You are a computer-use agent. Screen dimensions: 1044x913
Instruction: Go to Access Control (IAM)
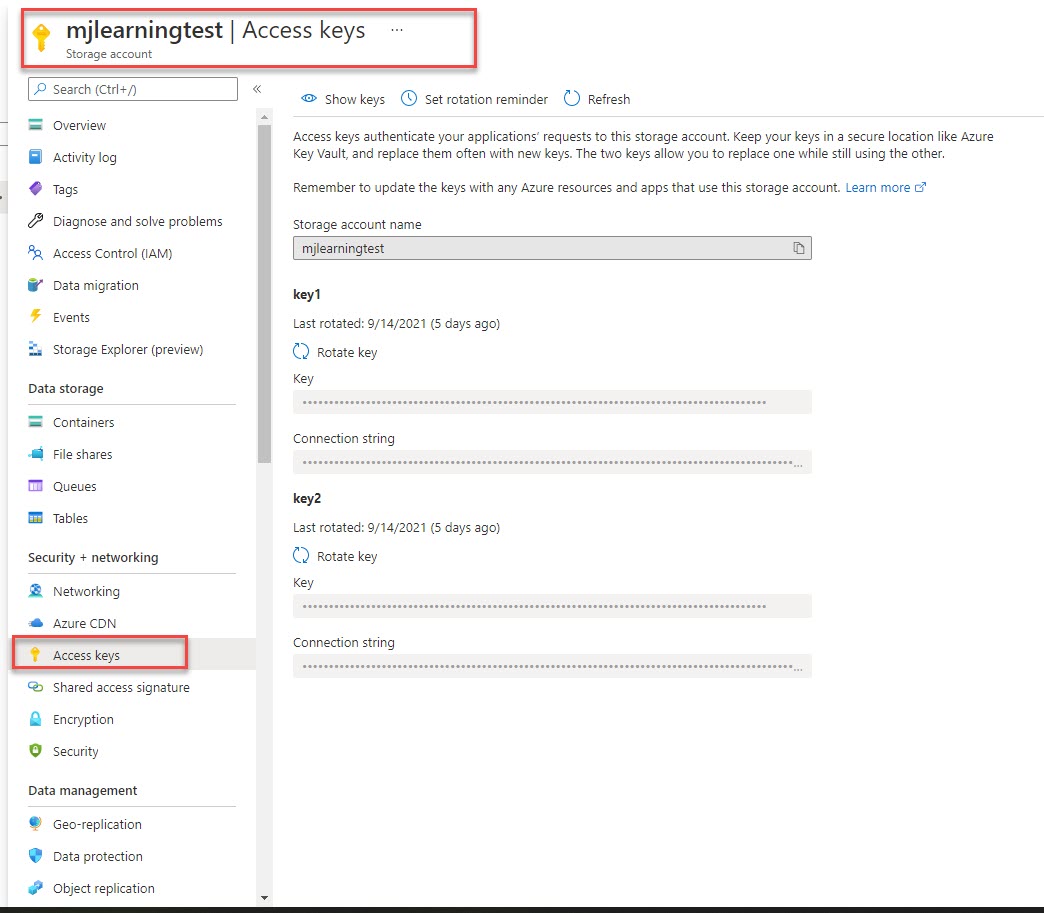coord(112,253)
